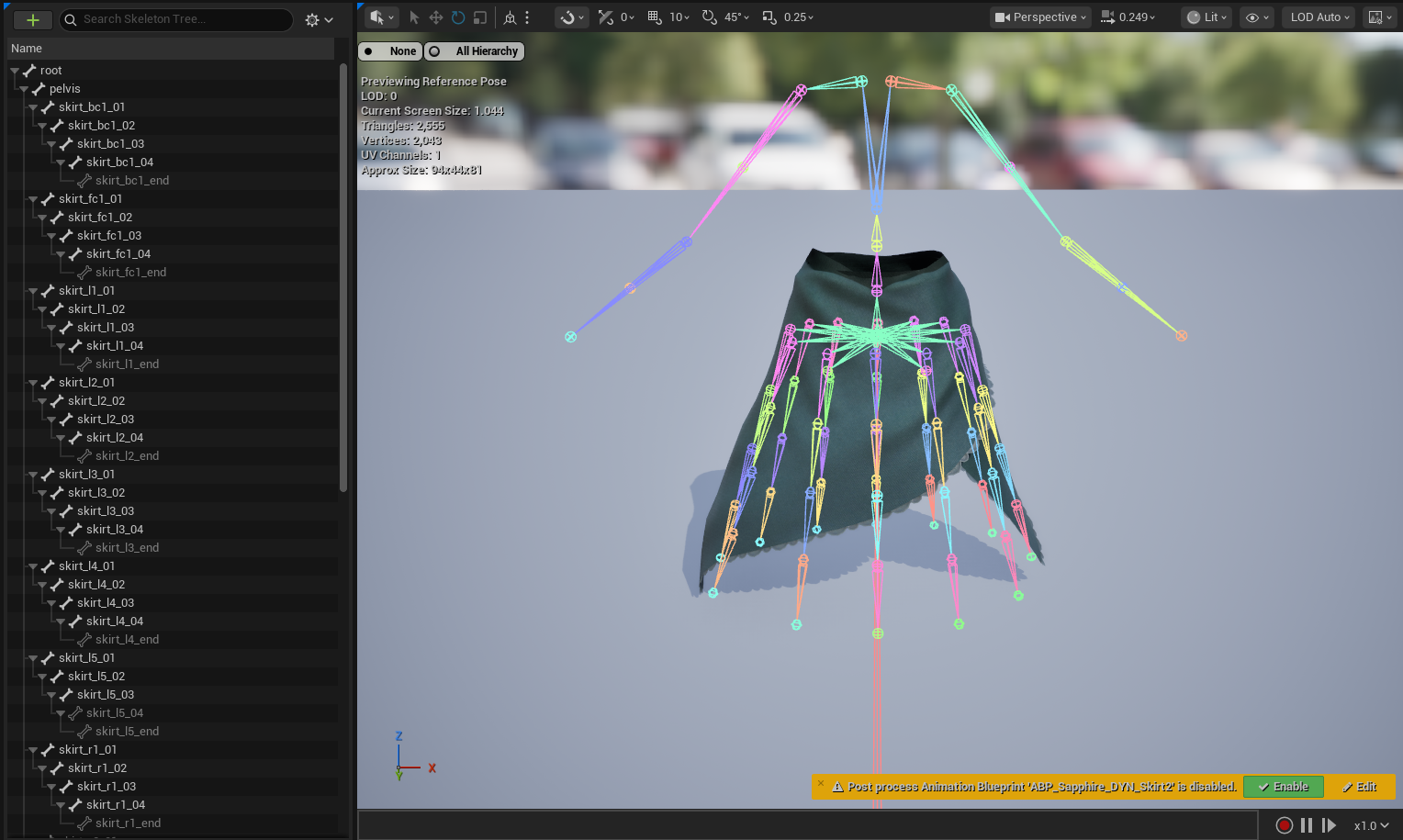Click the green plus add button

33,19
